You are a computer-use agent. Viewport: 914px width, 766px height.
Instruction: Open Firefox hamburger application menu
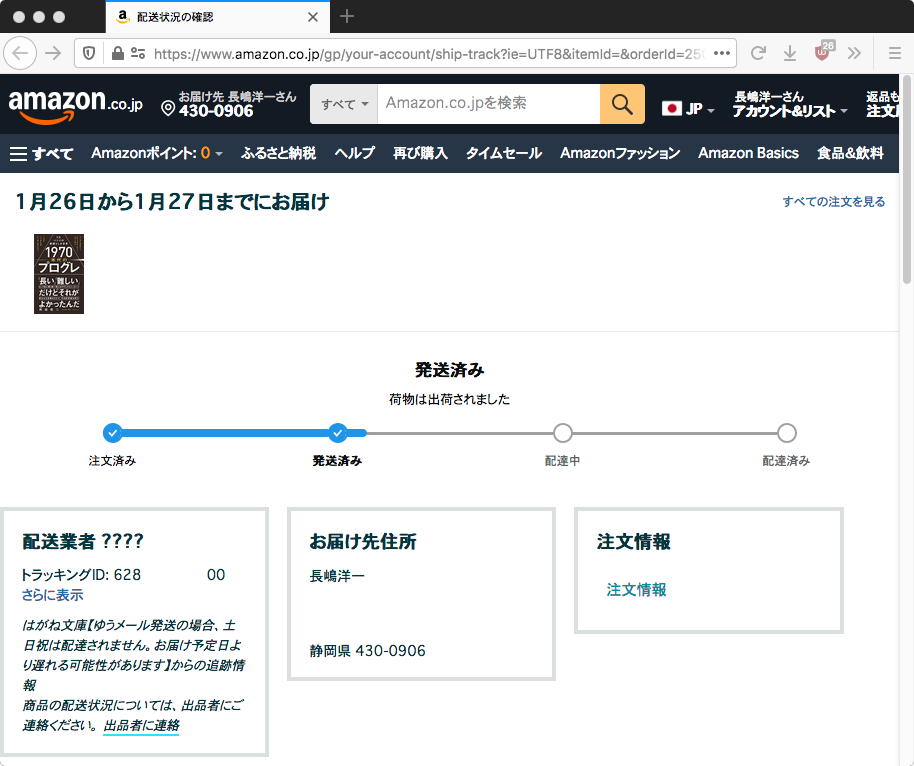(895, 54)
